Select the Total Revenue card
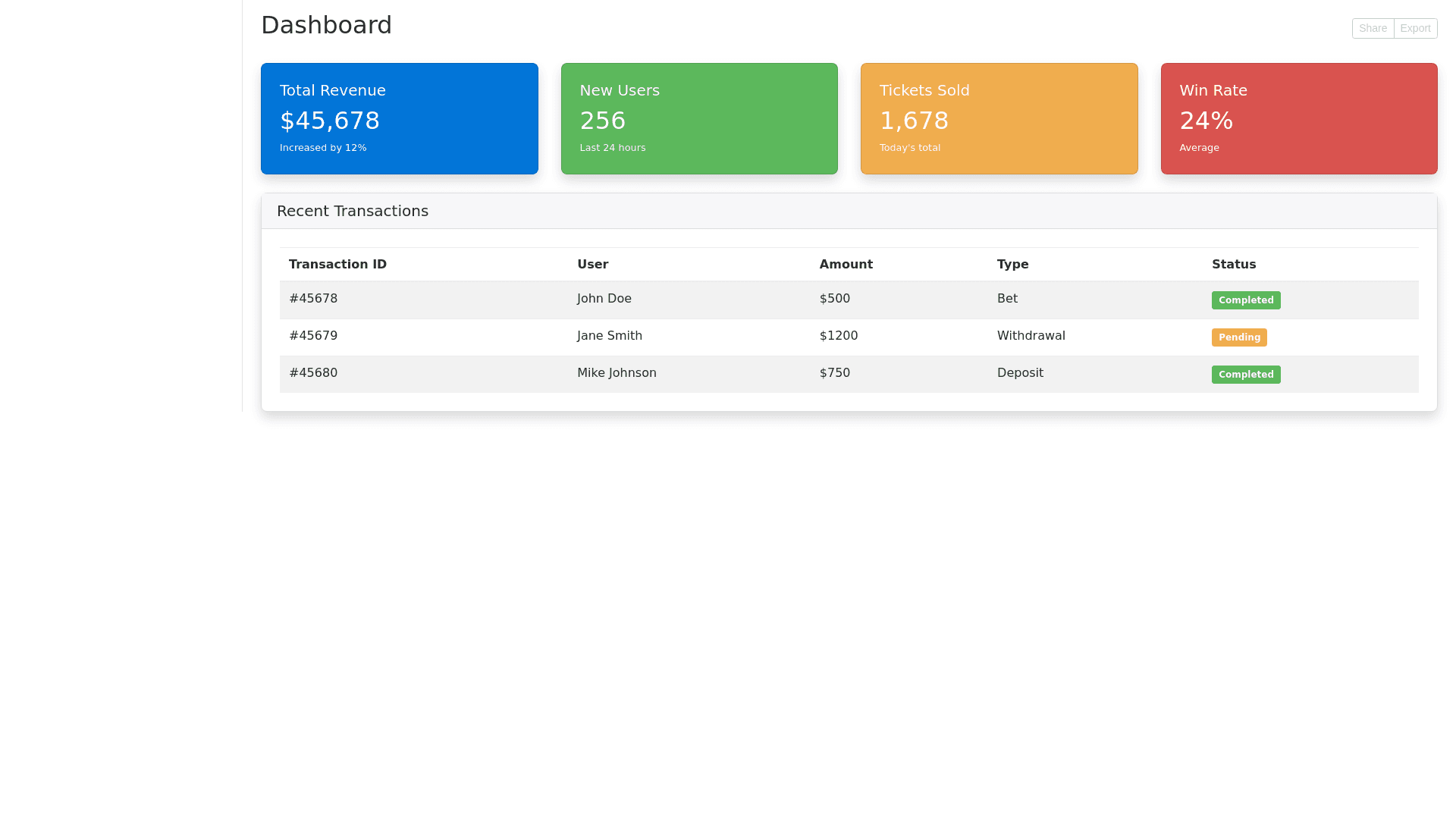 [x=399, y=118]
